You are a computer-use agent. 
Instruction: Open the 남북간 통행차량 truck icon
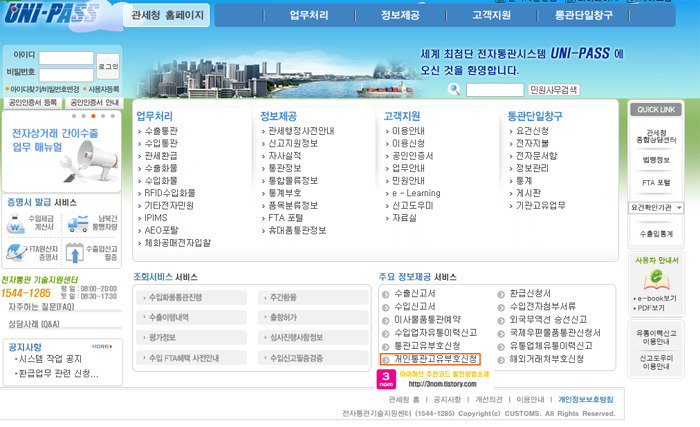pyautogui.click(x=78, y=223)
